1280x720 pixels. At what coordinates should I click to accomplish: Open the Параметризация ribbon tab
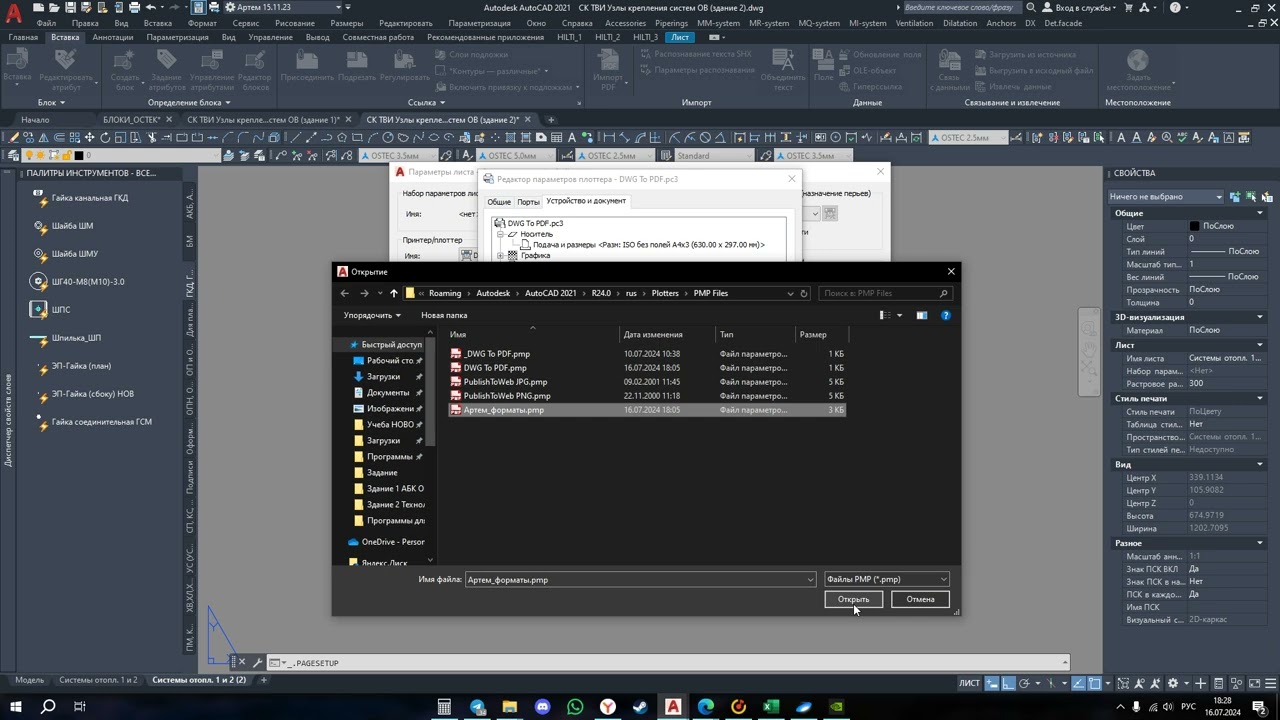click(177, 37)
